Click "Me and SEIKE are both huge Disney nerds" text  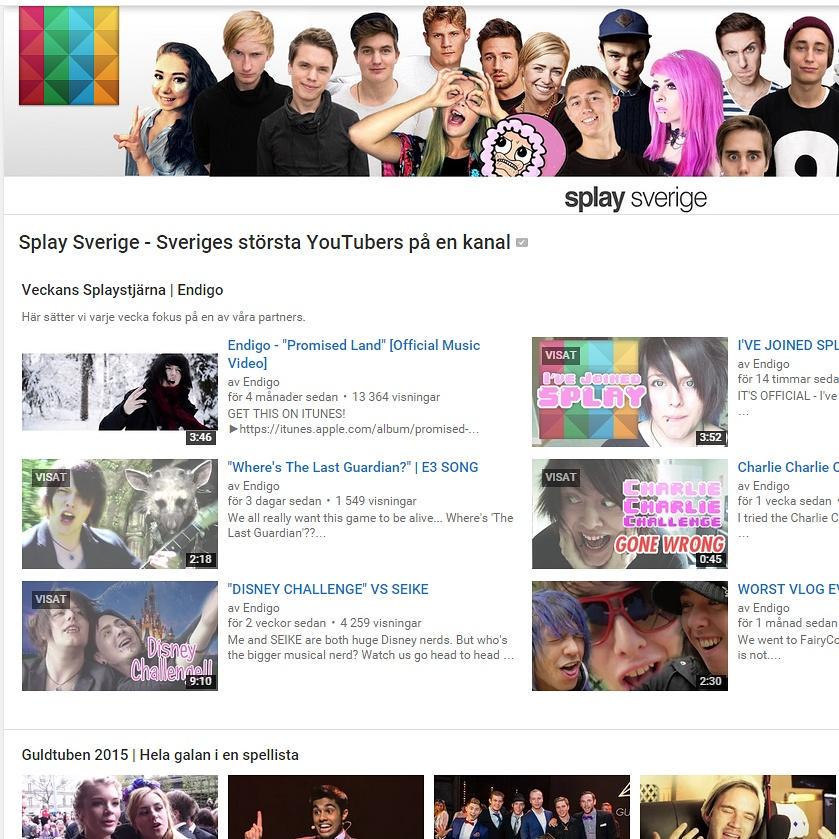370,647
